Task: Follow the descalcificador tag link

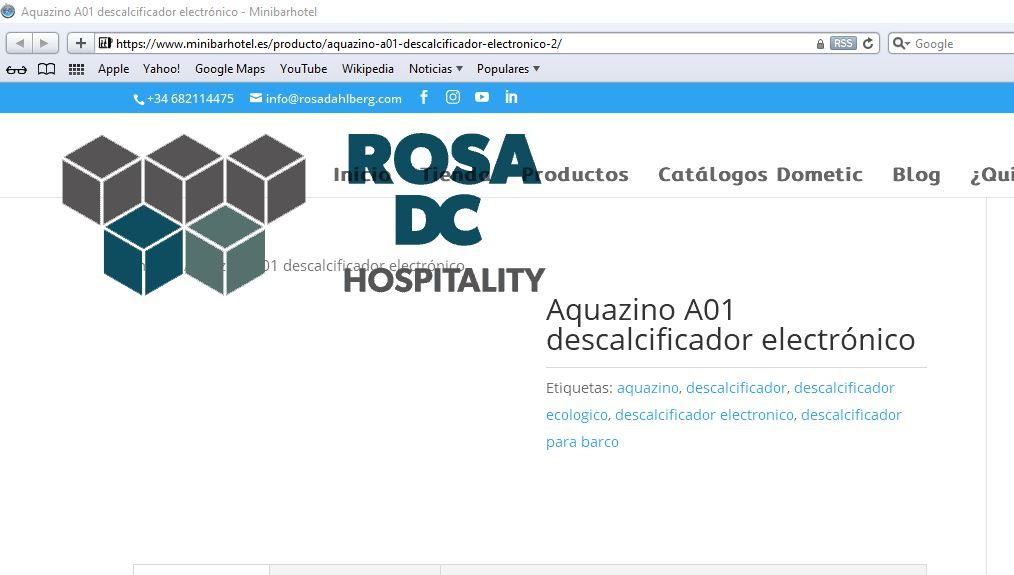Action: (736, 387)
